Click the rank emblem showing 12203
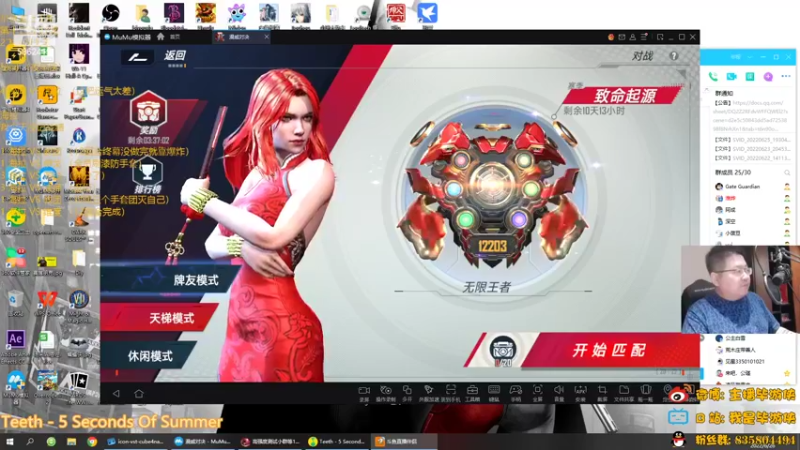This screenshot has width=800, height=450. 492,194
